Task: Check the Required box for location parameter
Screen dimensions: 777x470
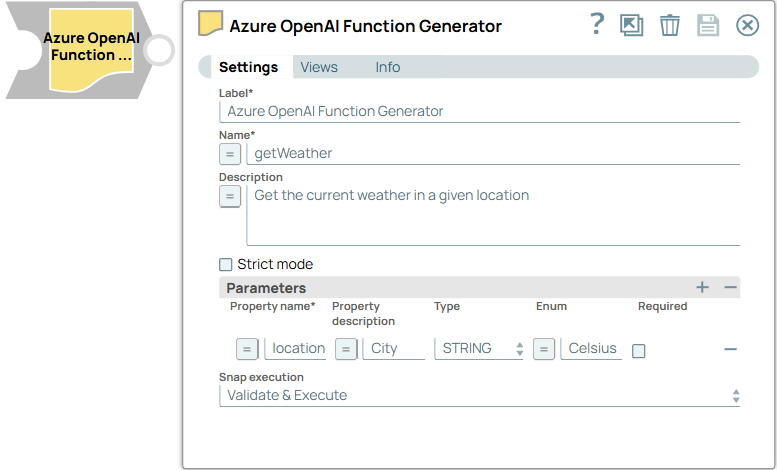Action: coord(639,351)
